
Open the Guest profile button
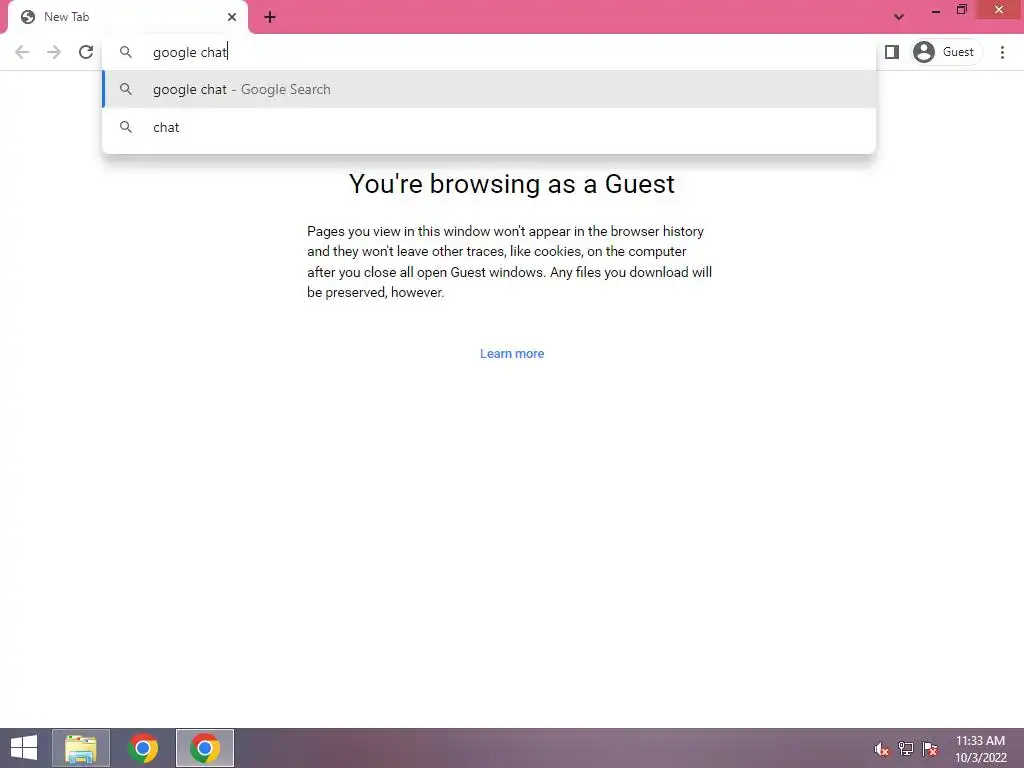click(946, 52)
